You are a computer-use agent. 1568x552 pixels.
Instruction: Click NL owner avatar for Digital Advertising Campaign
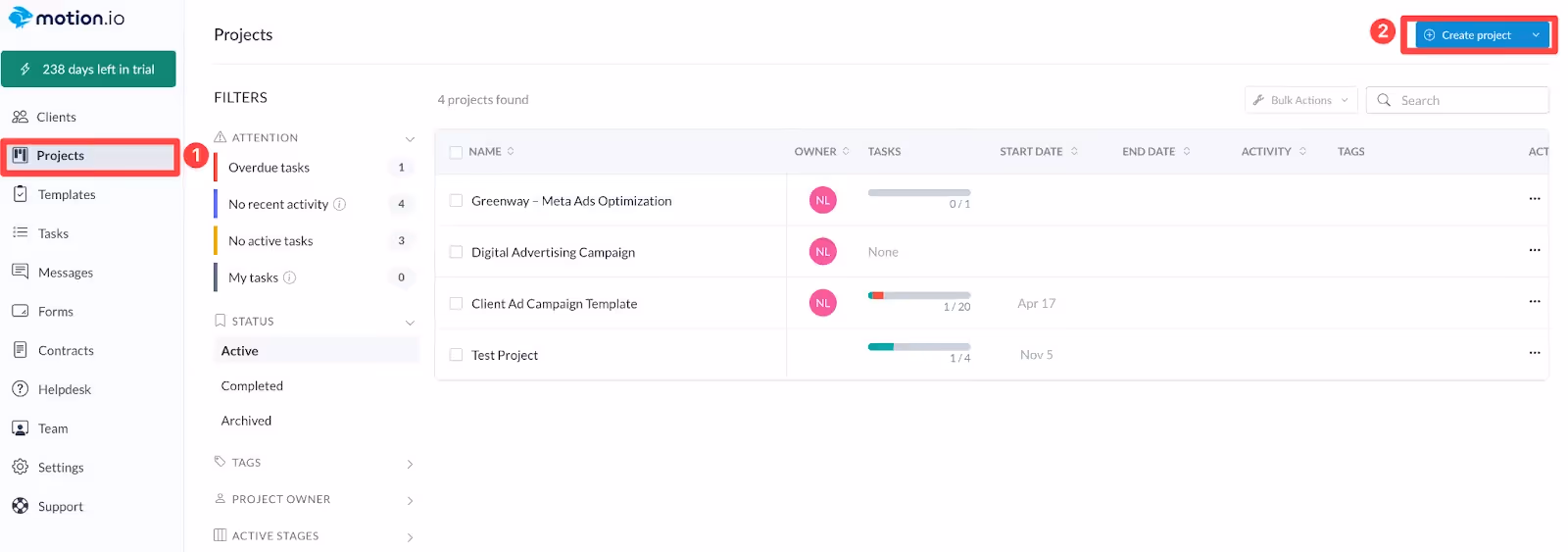823,252
